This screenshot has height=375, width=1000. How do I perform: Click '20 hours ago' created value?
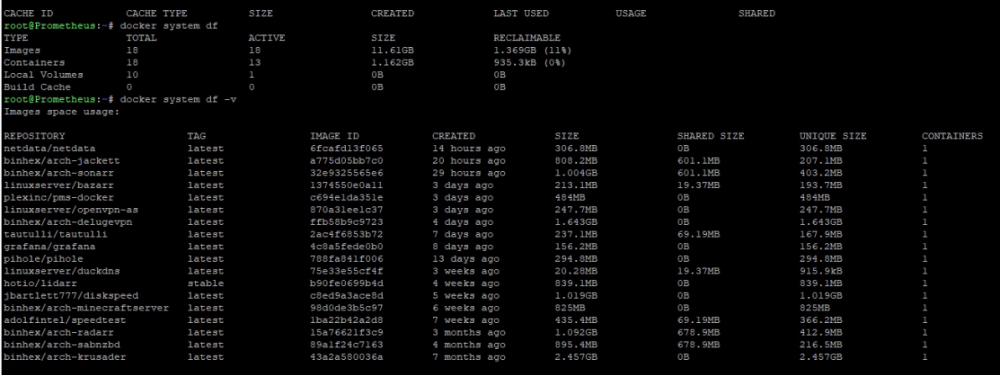tap(469, 161)
